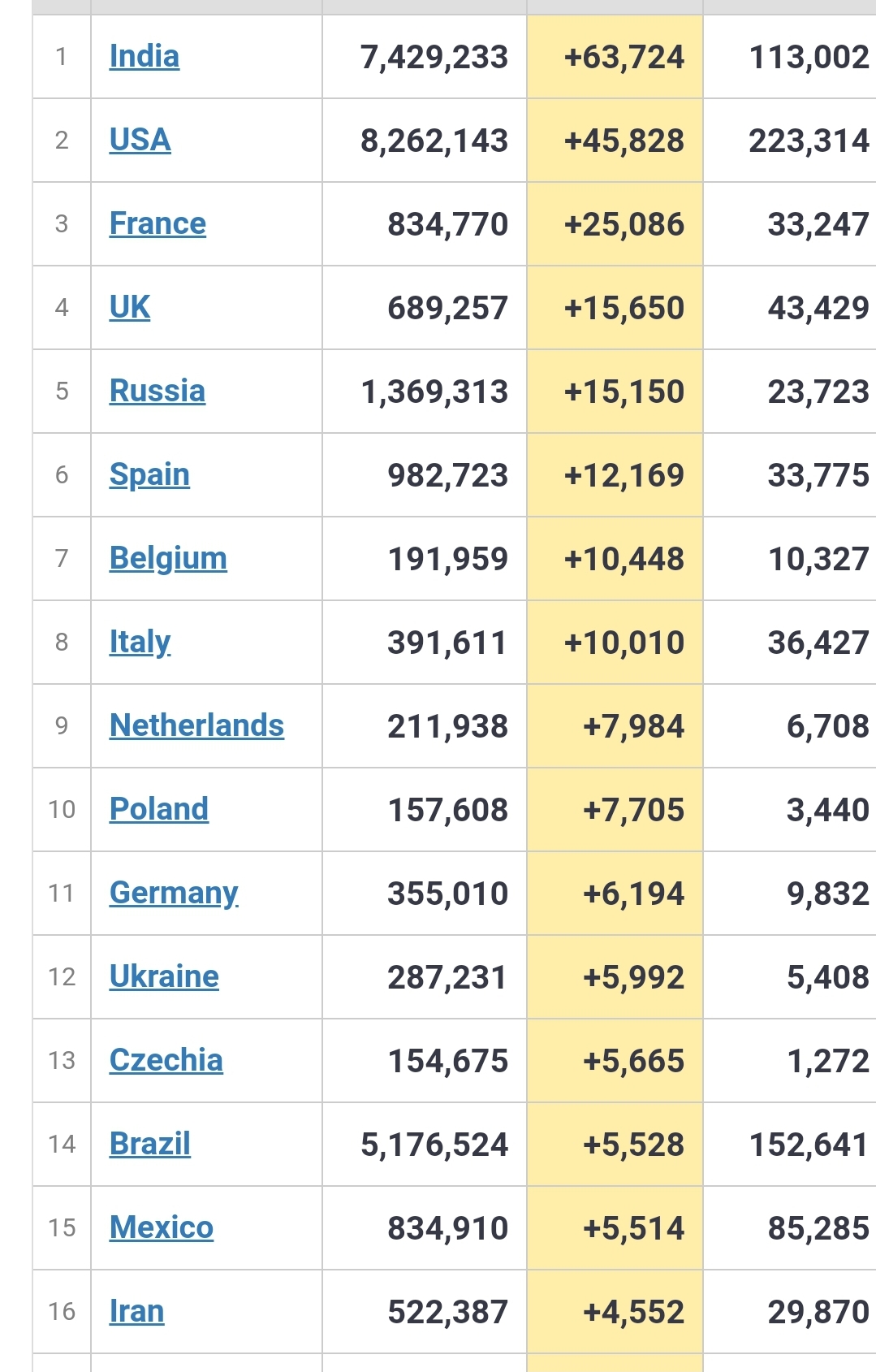The width and height of the screenshot is (876, 1372).
Task: Click India's new cases cell +63,724
Action: coord(624,58)
